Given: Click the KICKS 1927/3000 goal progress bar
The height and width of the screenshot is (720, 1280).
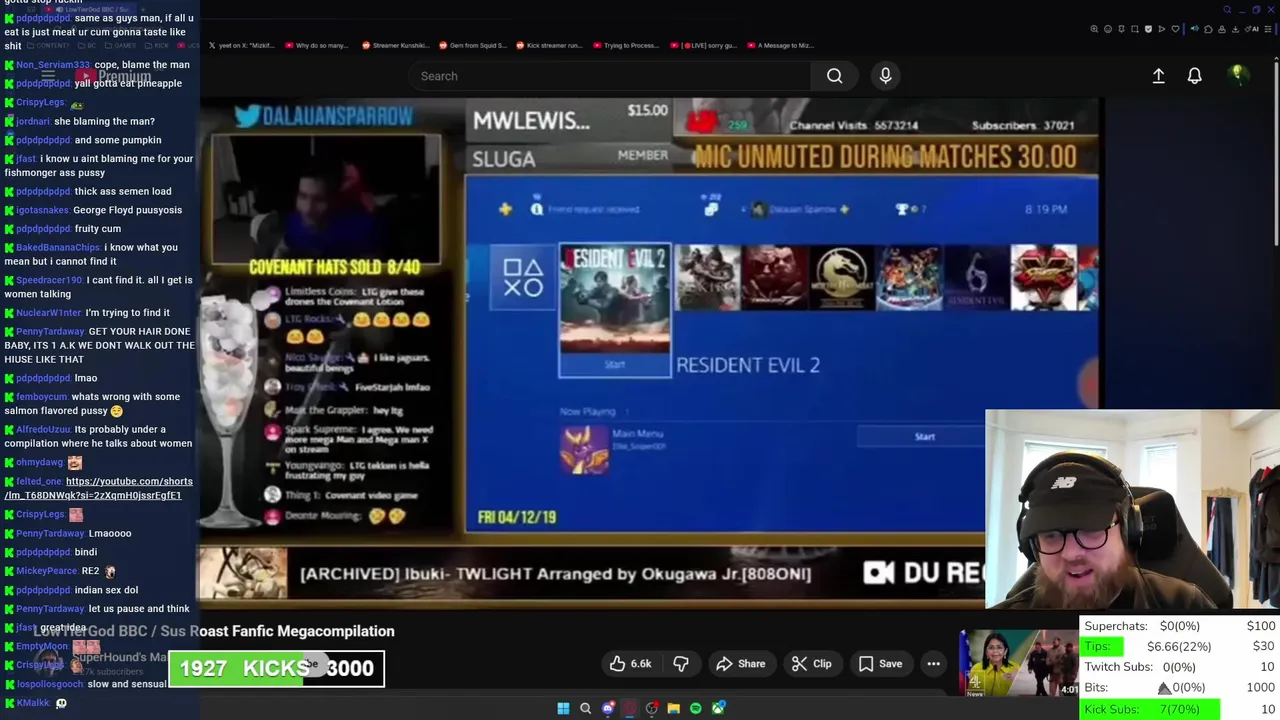Looking at the screenshot, I should point(276,669).
